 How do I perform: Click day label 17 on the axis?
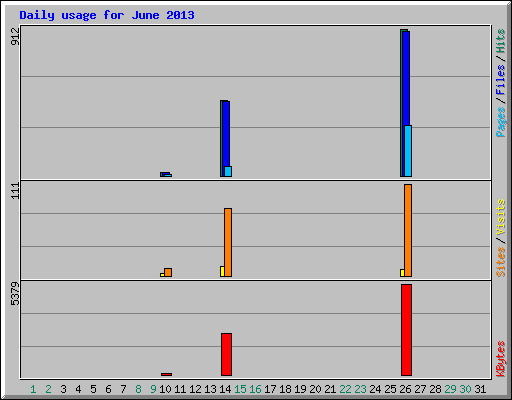pyautogui.click(x=270, y=389)
